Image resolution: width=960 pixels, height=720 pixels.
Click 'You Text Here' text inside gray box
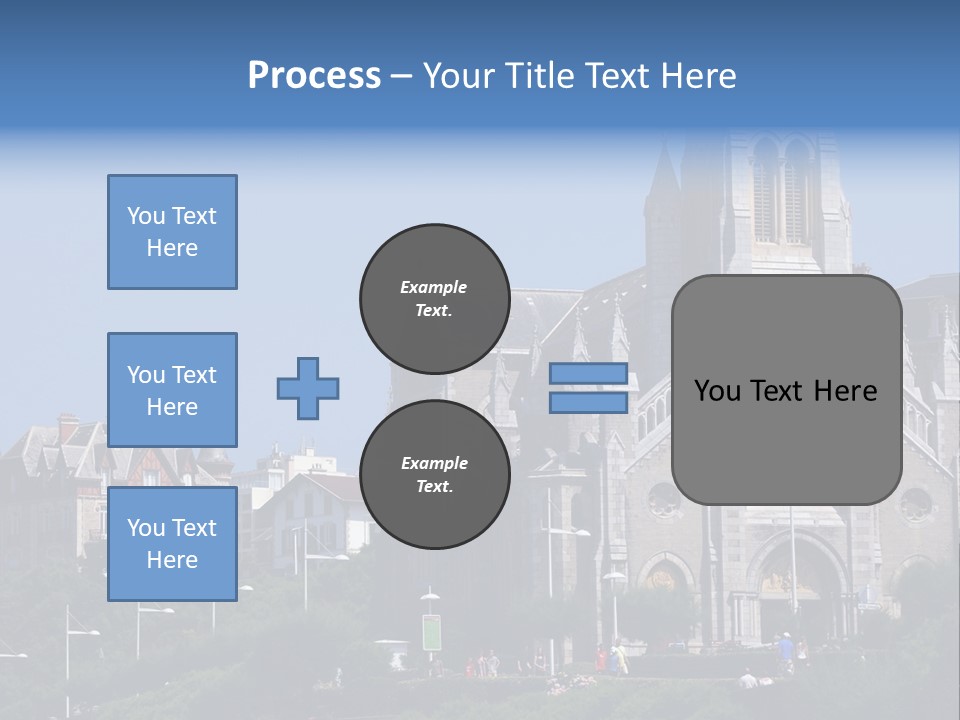tap(786, 390)
